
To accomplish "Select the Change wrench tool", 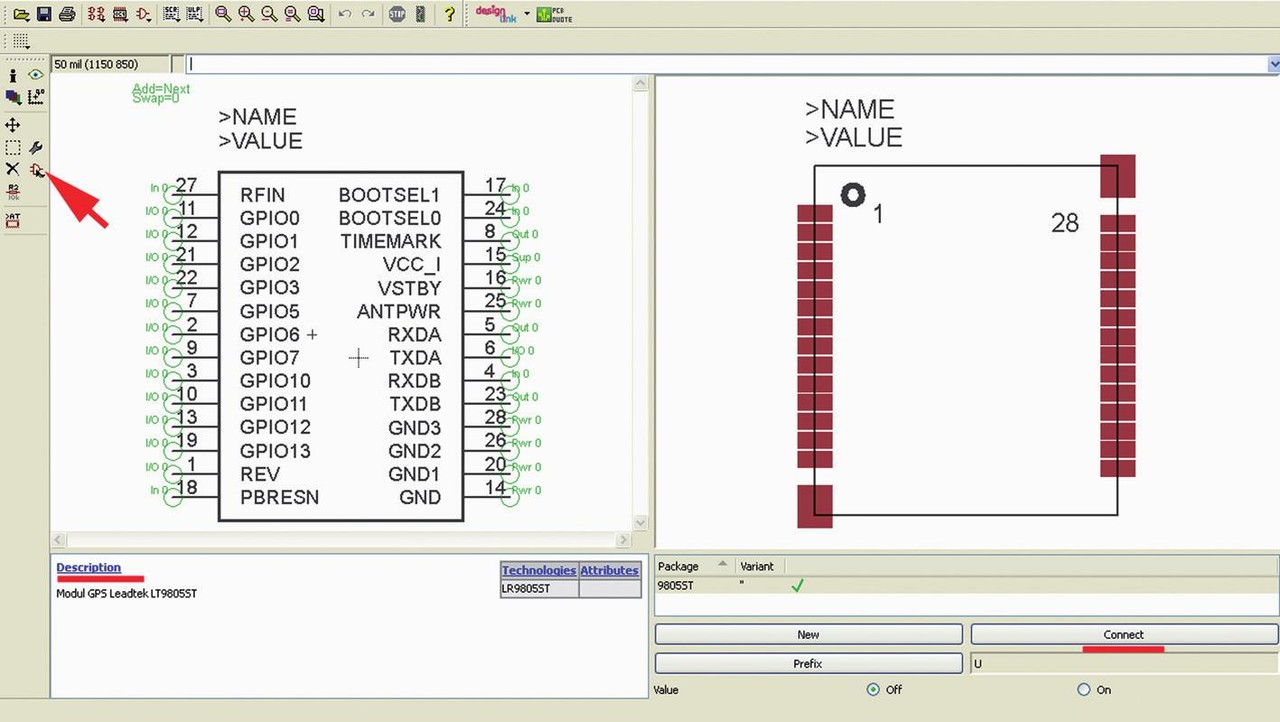I will (36, 147).
